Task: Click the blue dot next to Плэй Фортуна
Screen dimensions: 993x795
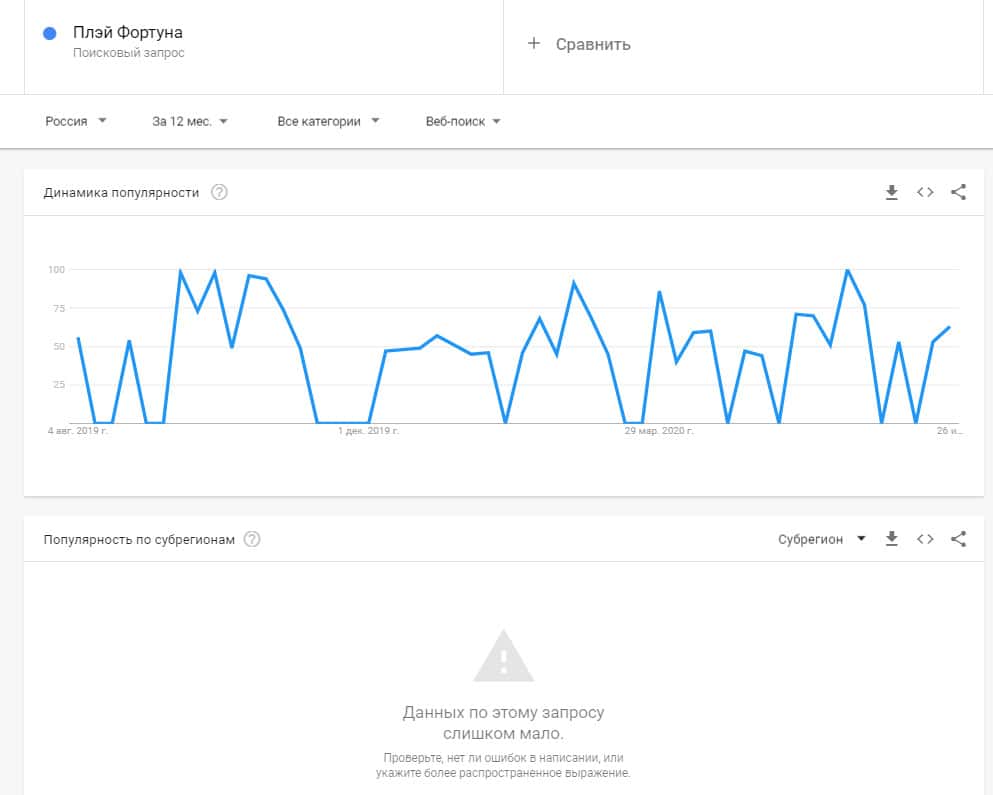Action: pyautogui.click(x=50, y=33)
